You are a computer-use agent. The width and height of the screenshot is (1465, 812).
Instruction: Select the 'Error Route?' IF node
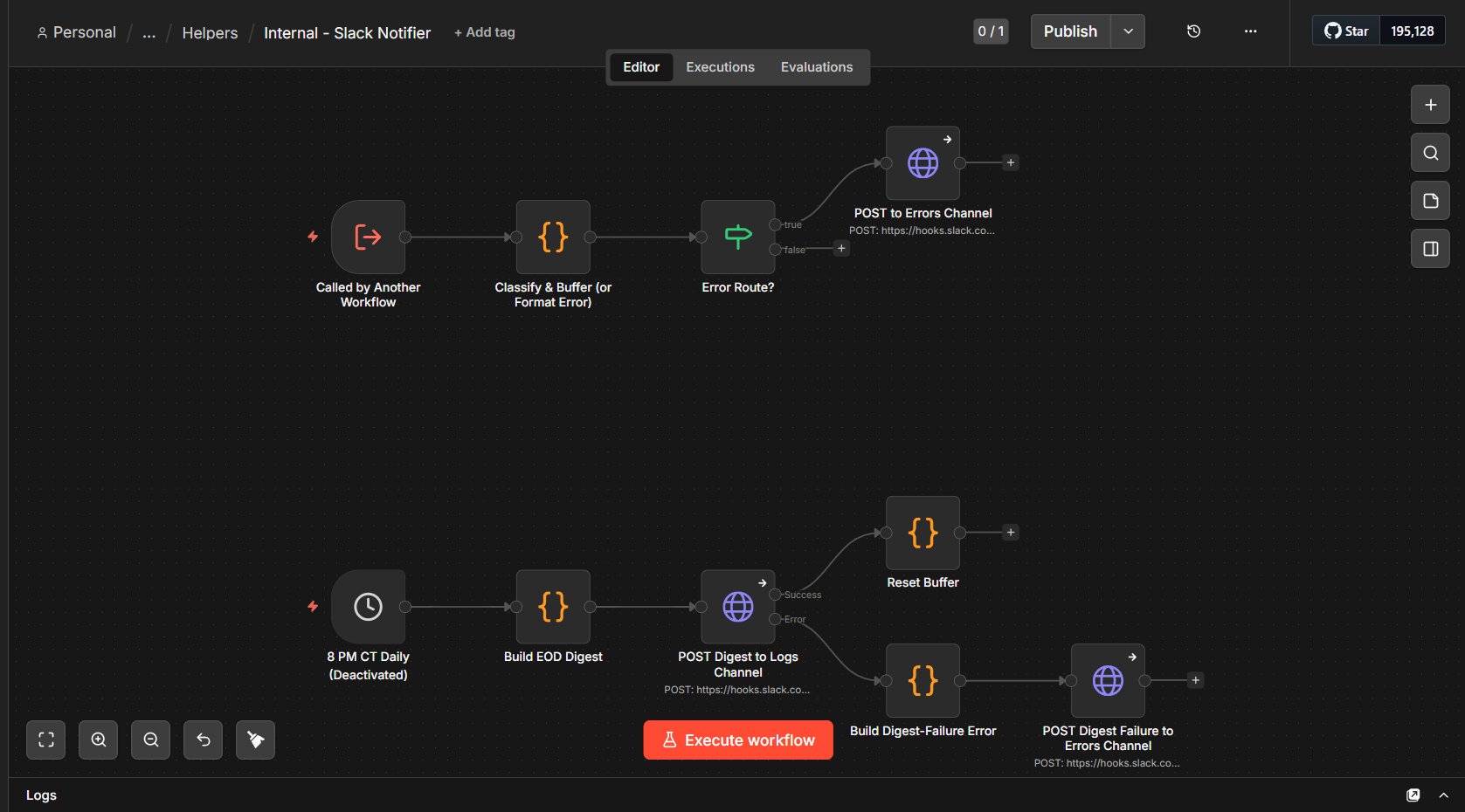pyautogui.click(x=737, y=237)
